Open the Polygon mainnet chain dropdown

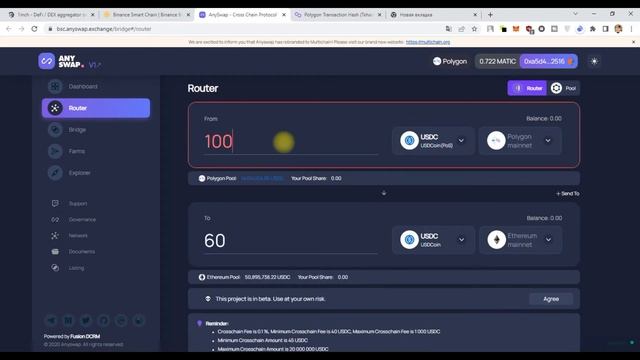[520, 141]
